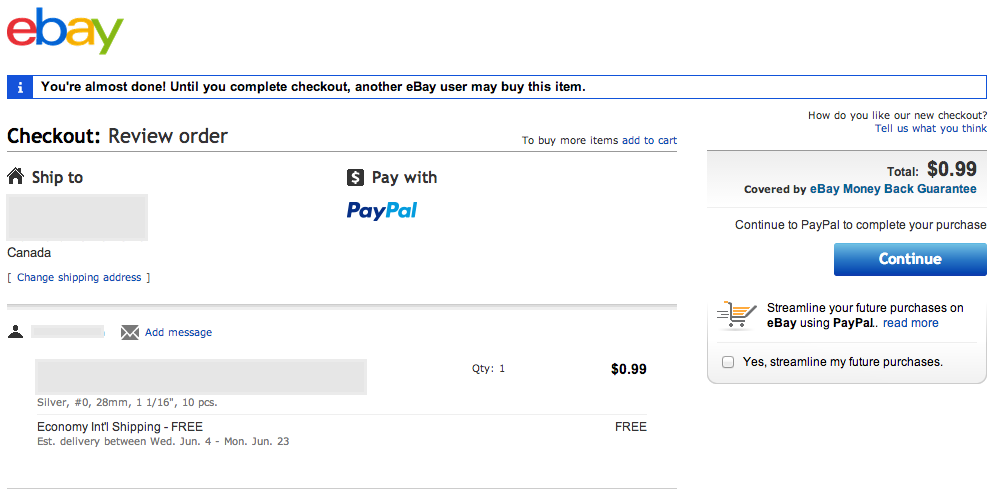989x490 pixels.
Task: Open the Tell us what you think link
Action: pyautogui.click(x=930, y=129)
